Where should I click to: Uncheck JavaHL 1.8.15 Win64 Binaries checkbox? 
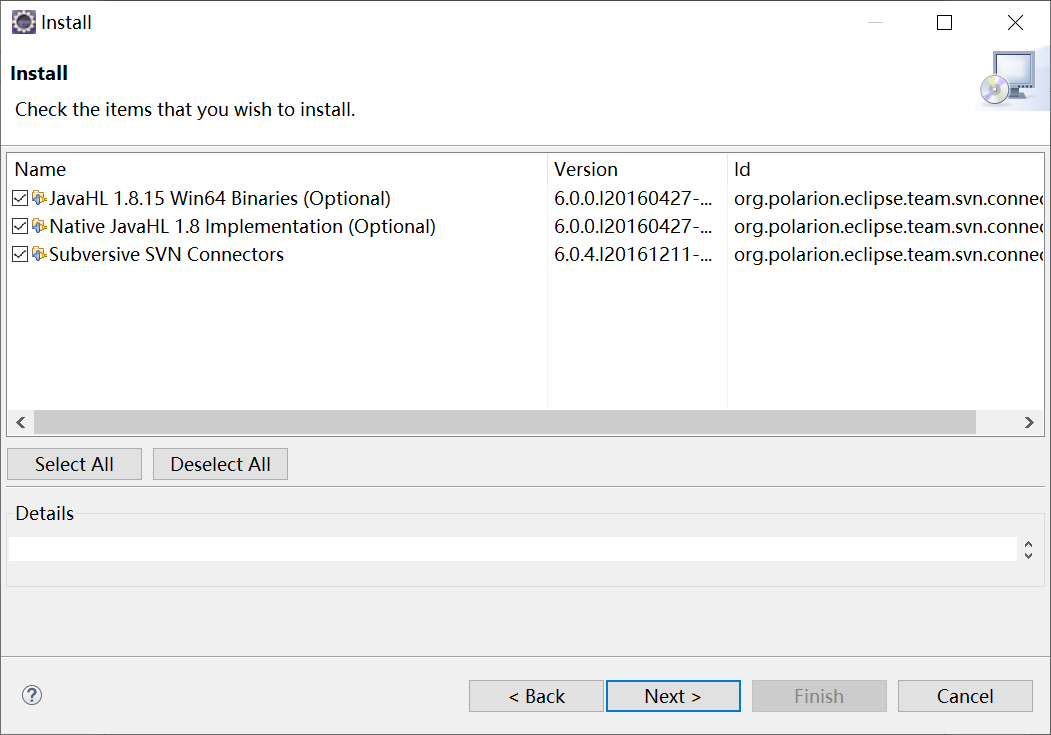[20, 198]
